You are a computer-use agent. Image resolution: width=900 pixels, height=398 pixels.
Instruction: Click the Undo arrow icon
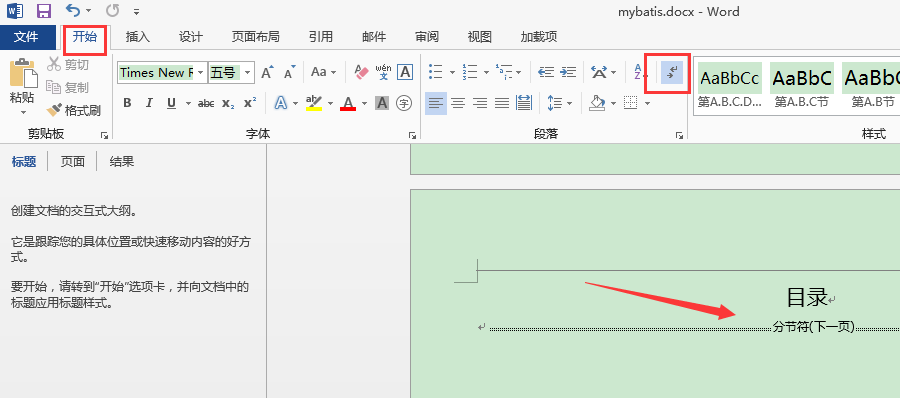(73, 10)
